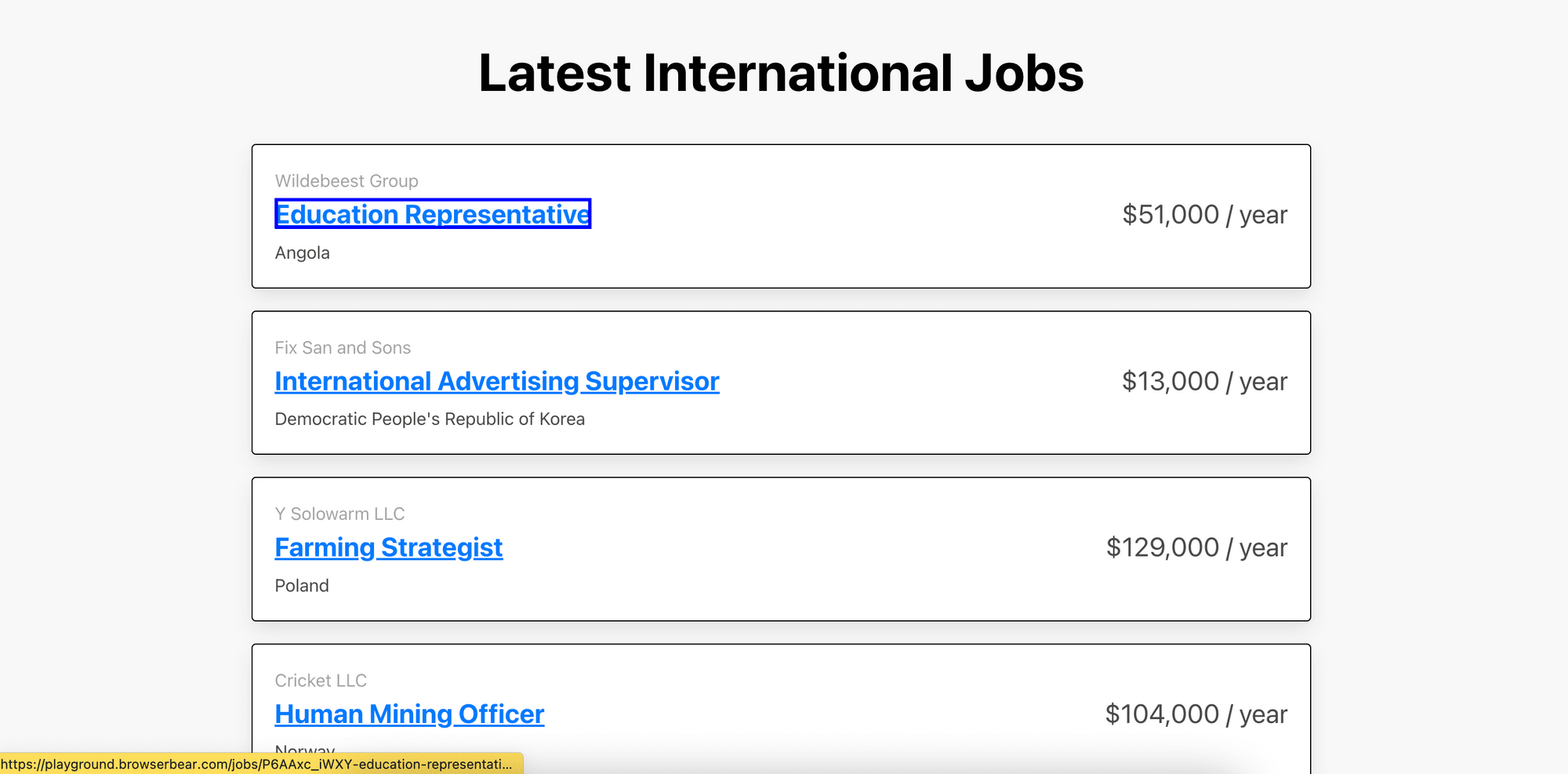Click the Angola location text
The width and height of the screenshot is (1568, 774).
point(302,253)
